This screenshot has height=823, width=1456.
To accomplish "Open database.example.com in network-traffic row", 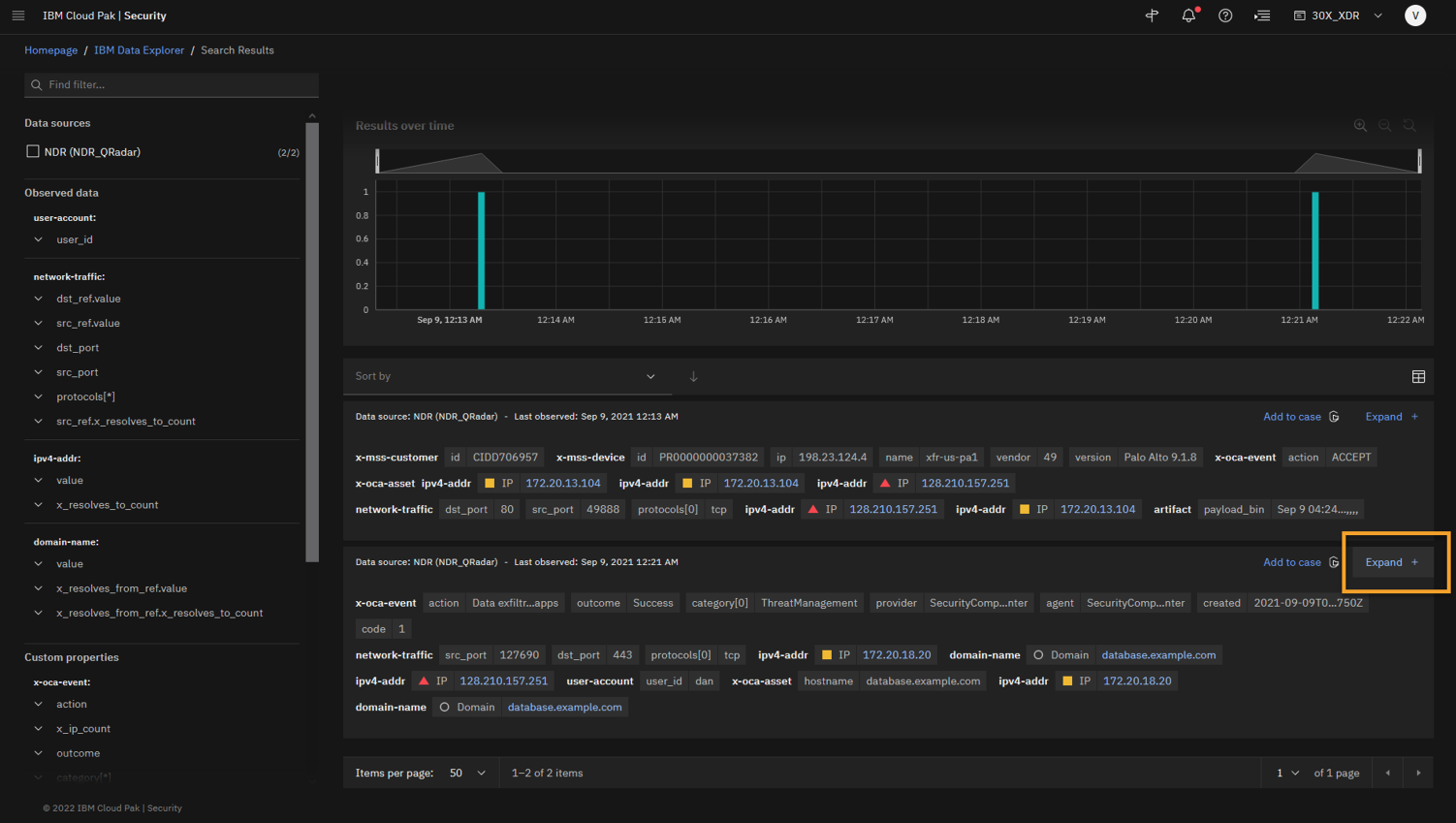I will pyautogui.click(x=1158, y=655).
